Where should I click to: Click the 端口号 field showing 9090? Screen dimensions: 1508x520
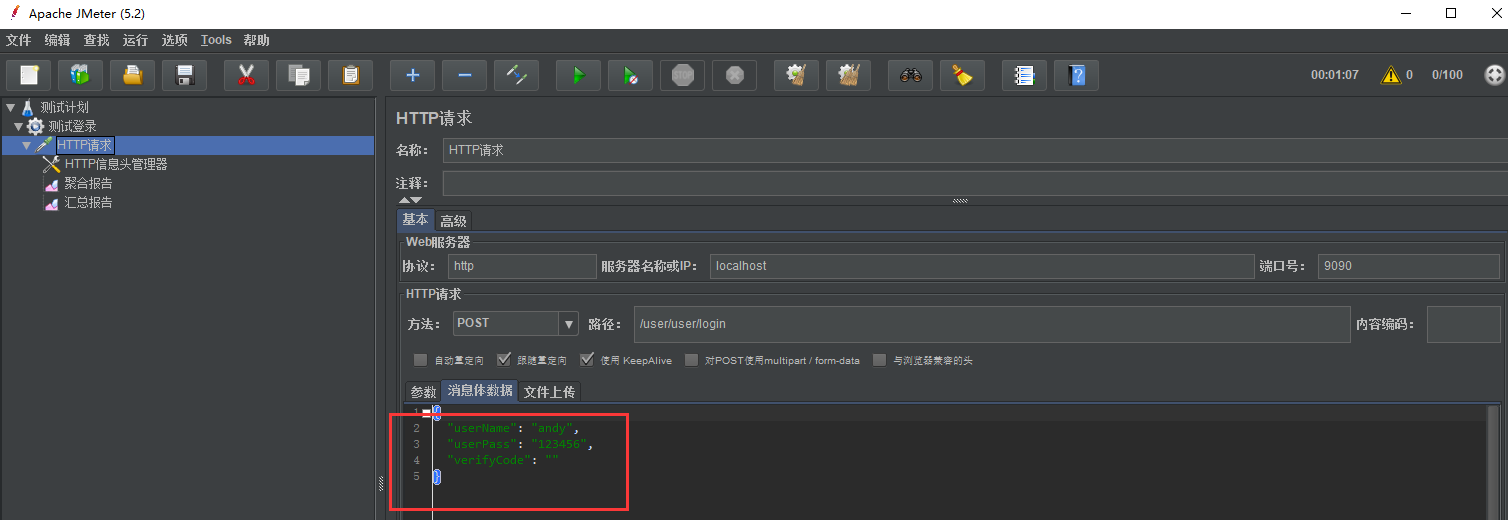[1408, 266]
